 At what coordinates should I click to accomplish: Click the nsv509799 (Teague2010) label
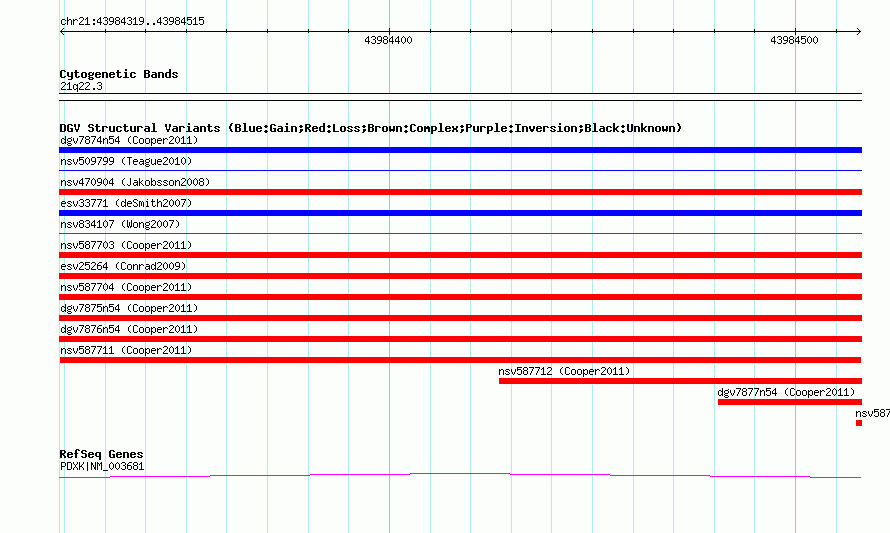pyautogui.click(x=126, y=161)
